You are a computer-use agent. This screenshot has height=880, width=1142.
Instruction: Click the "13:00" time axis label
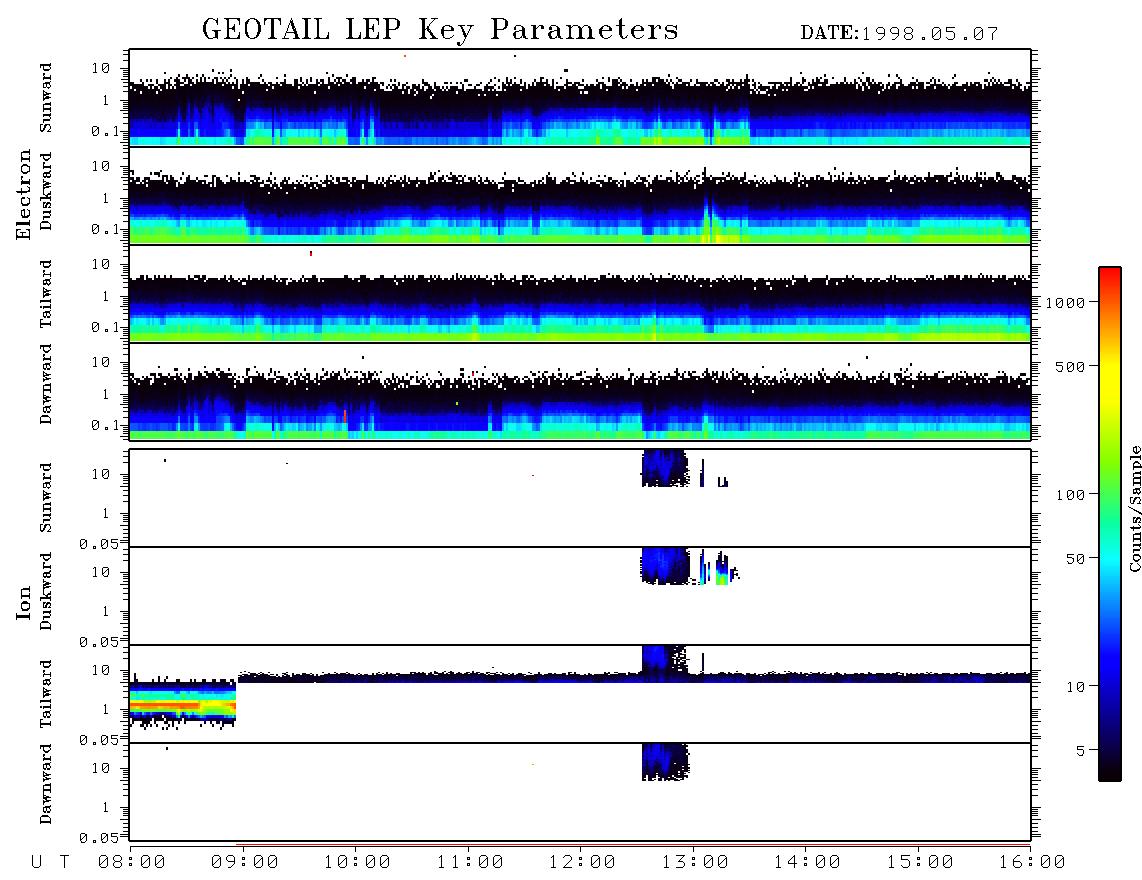pyautogui.click(x=695, y=863)
